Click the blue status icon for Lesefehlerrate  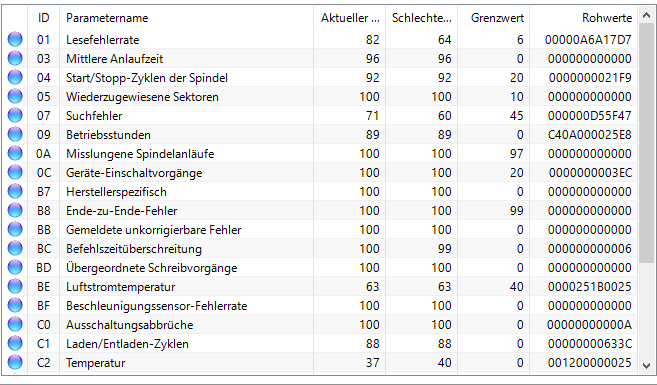coord(15,39)
